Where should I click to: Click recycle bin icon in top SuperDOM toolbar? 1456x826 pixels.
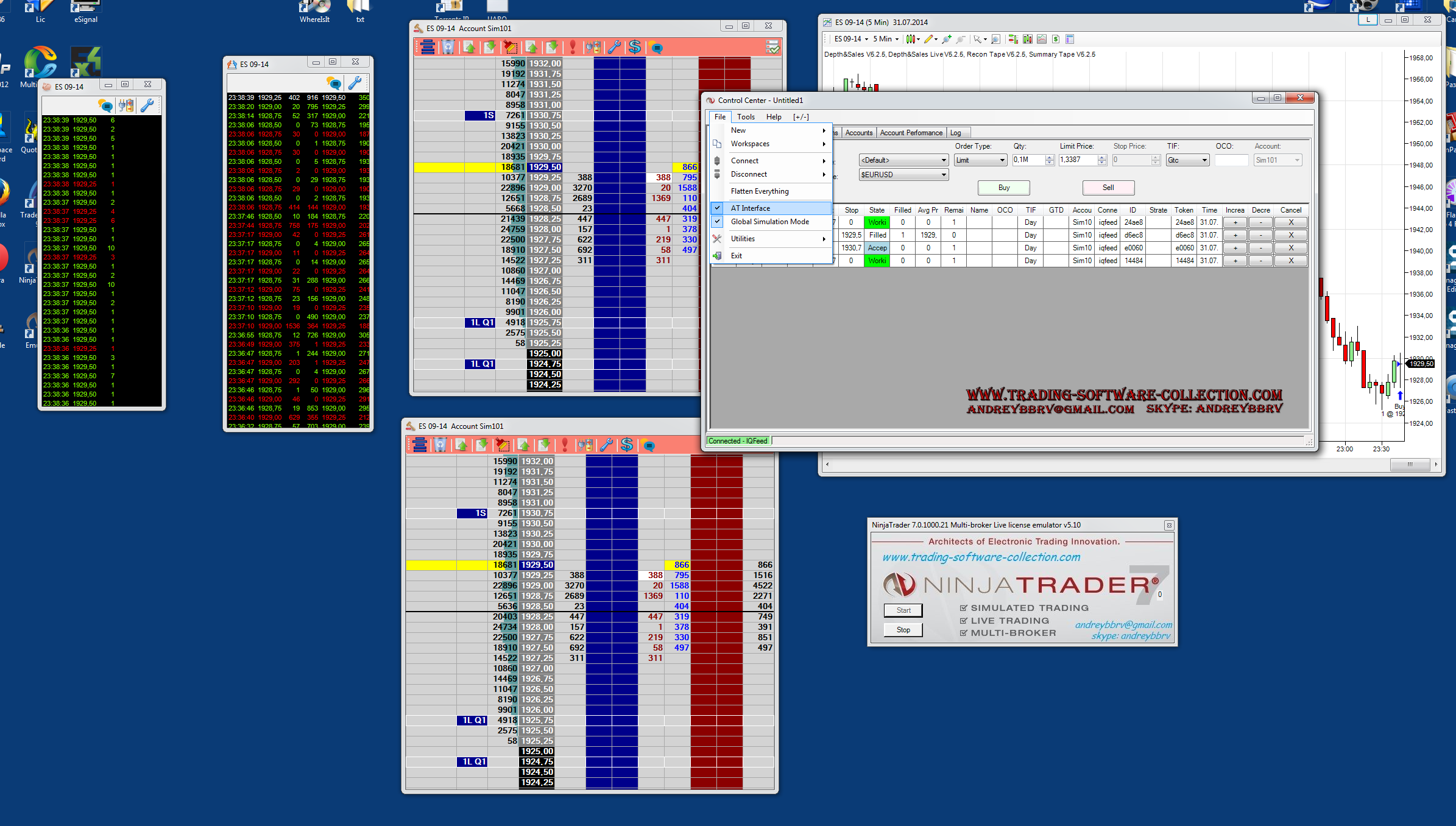coord(448,48)
